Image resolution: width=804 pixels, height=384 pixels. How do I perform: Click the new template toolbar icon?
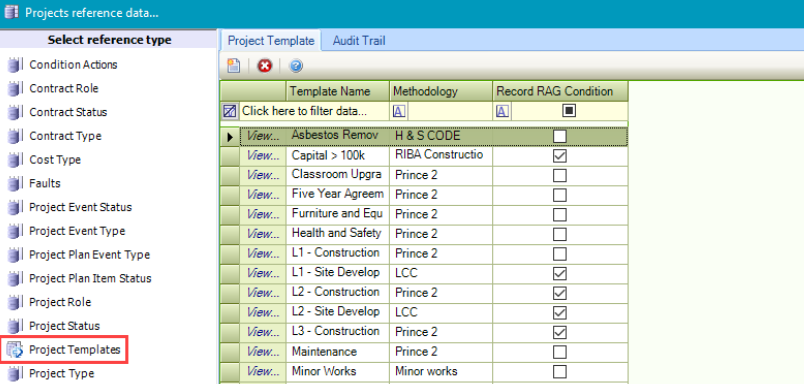pyautogui.click(x=234, y=66)
